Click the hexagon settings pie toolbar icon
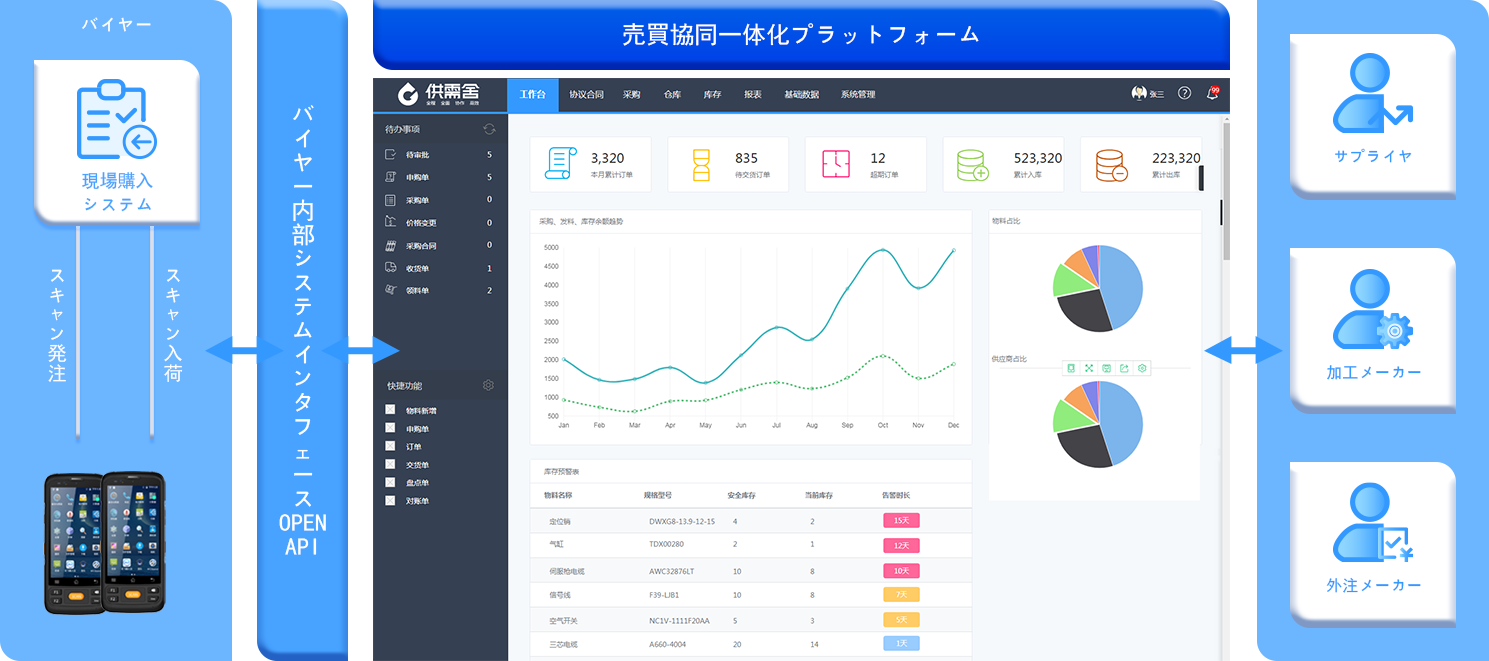1489x661 pixels. click(x=1142, y=368)
